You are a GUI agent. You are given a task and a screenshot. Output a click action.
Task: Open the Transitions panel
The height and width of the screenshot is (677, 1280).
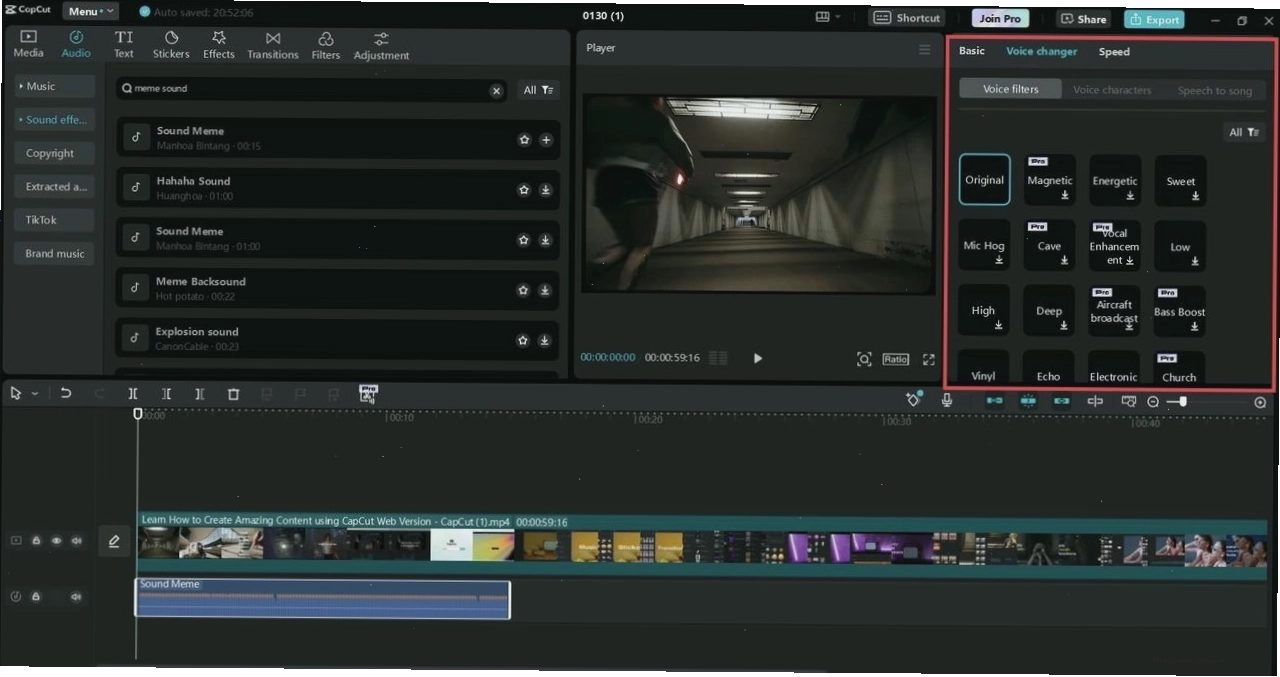(x=273, y=45)
